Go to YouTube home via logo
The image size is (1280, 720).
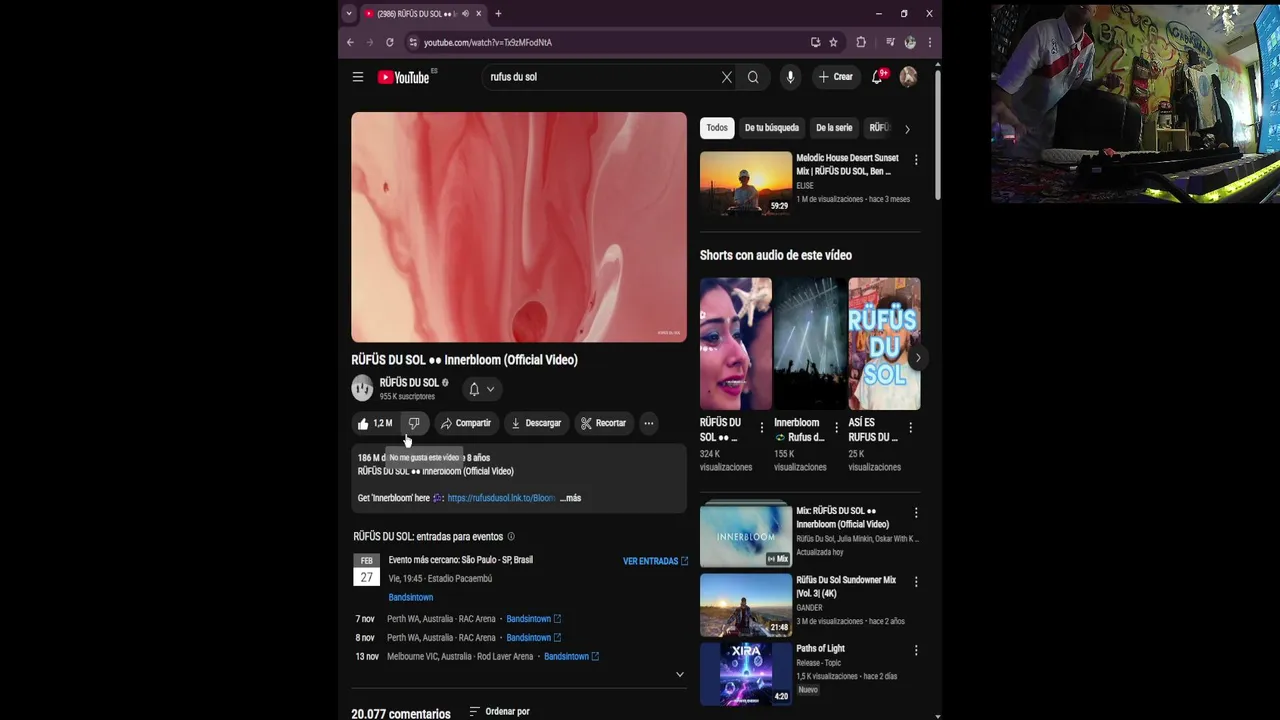[x=403, y=77]
